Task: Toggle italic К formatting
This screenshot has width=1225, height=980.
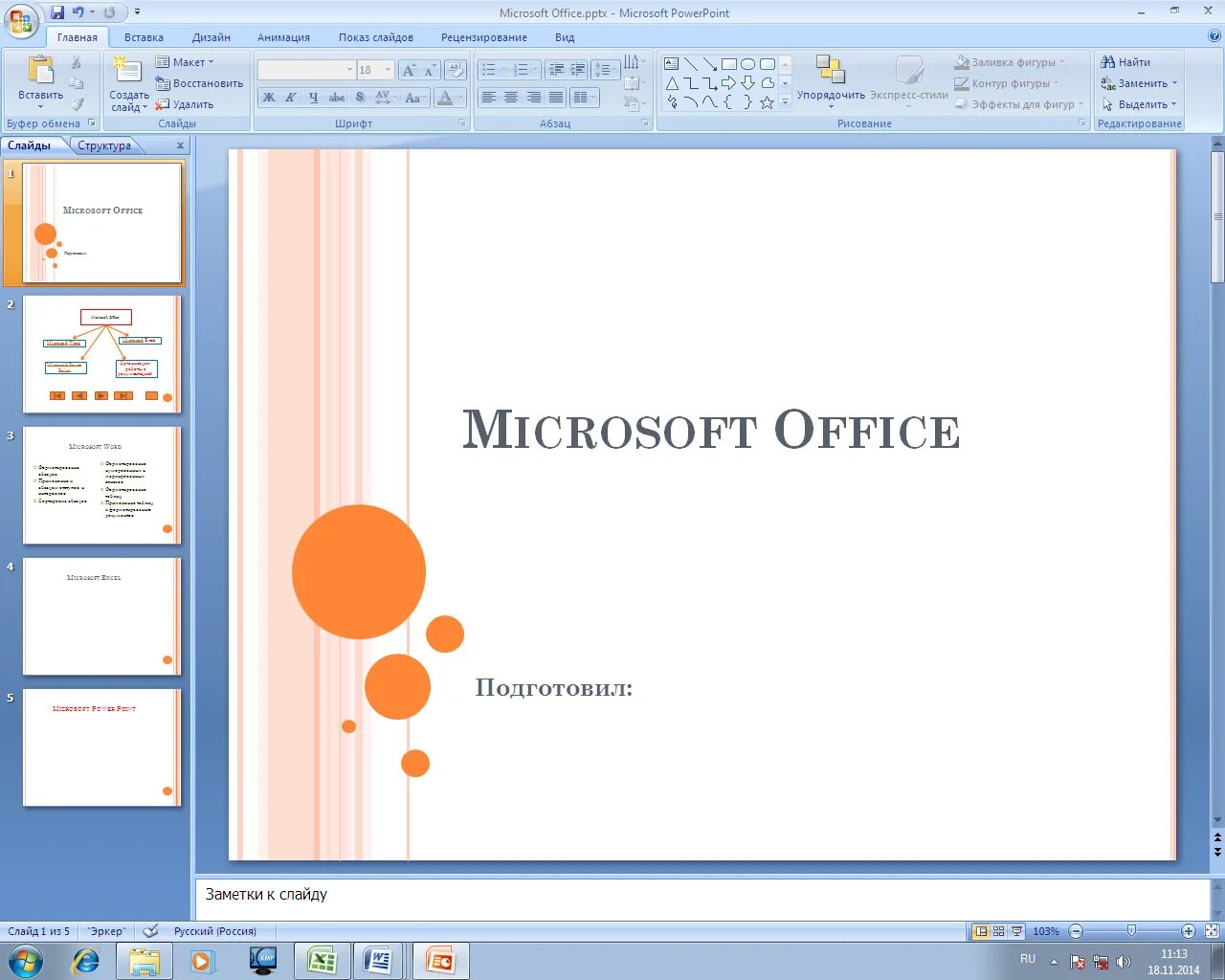Action: pyautogui.click(x=291, y=98)
